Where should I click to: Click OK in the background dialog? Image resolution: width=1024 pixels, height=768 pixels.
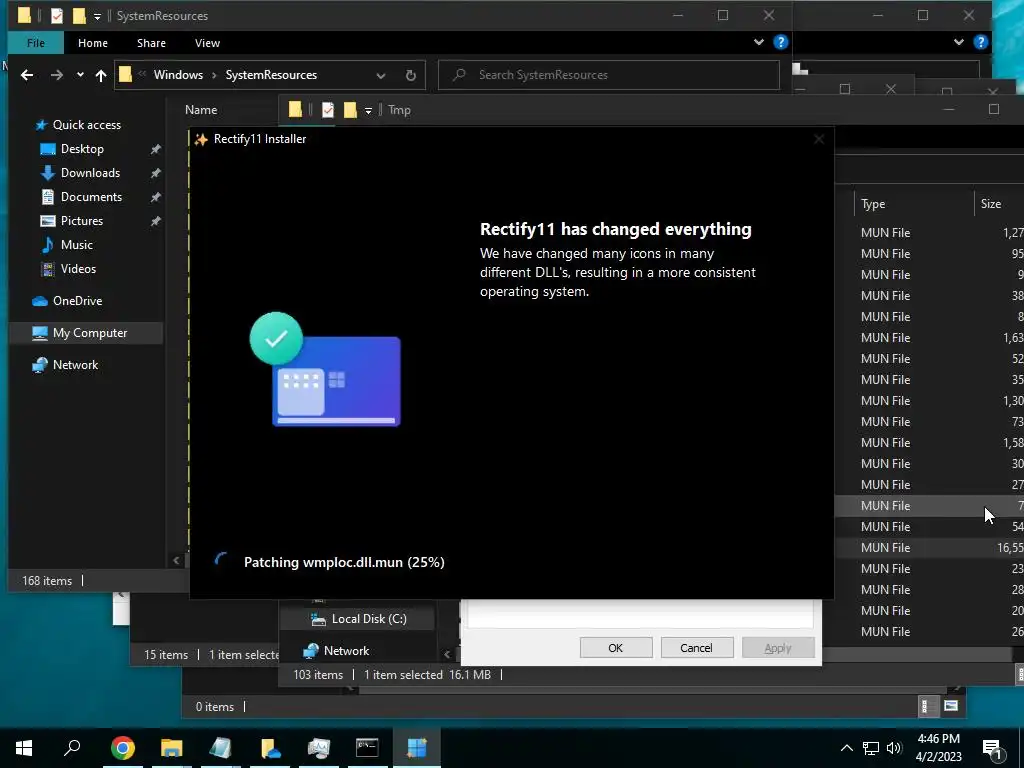(616, 648)
